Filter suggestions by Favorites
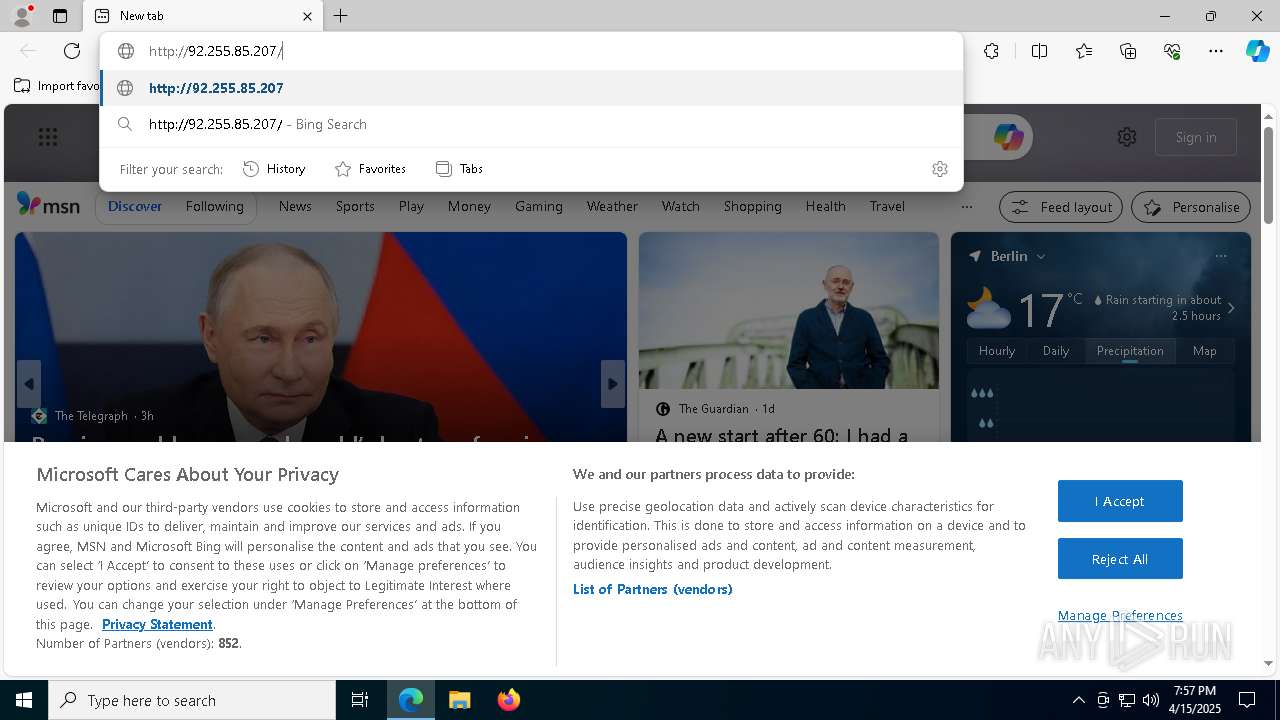 point(370,169)
